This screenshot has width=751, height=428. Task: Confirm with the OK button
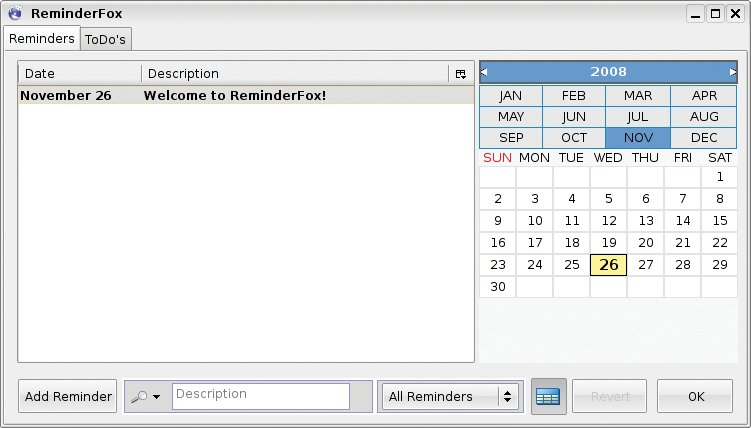click(695, 396)
